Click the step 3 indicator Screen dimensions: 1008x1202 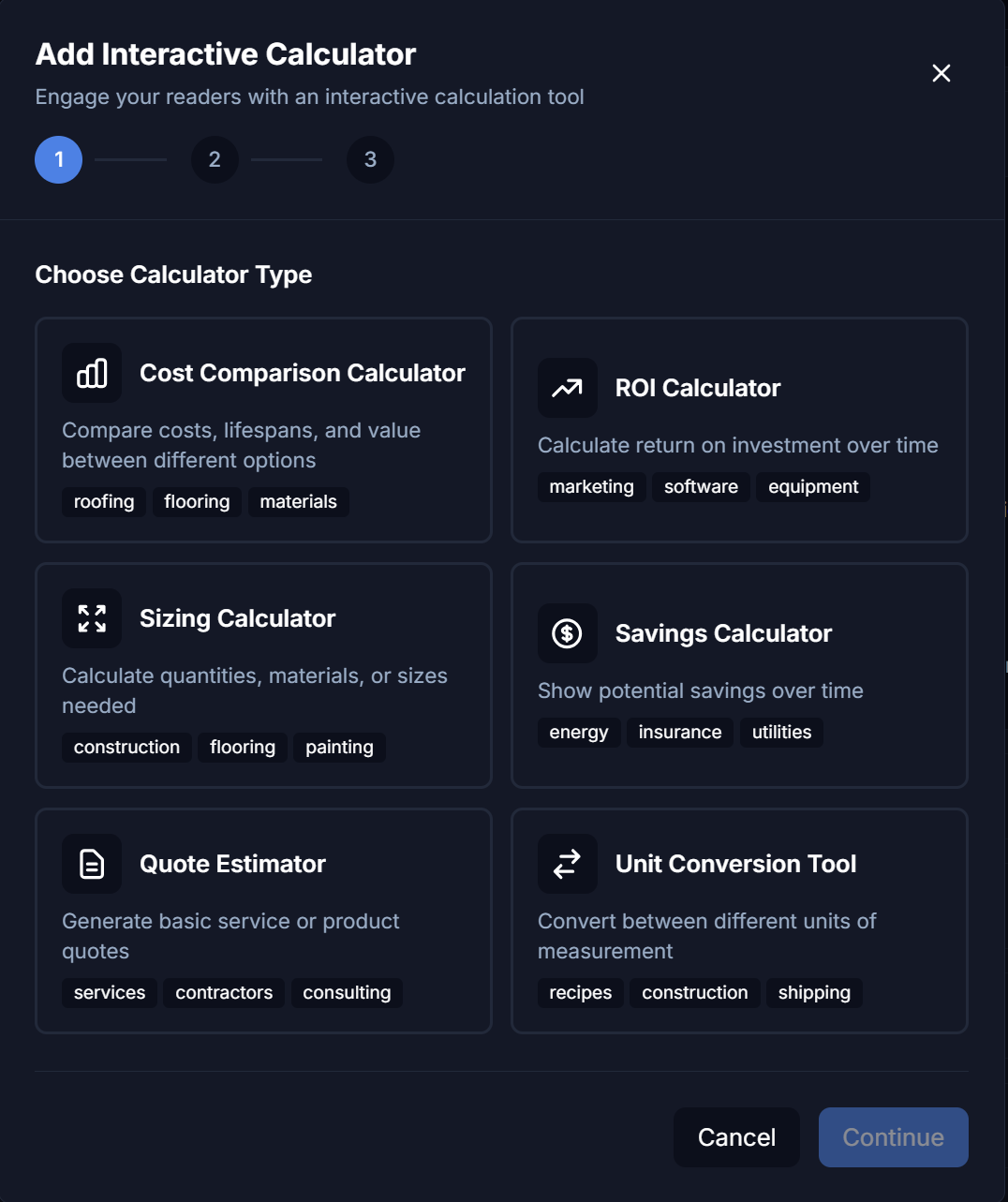click(x=370, y=159)
